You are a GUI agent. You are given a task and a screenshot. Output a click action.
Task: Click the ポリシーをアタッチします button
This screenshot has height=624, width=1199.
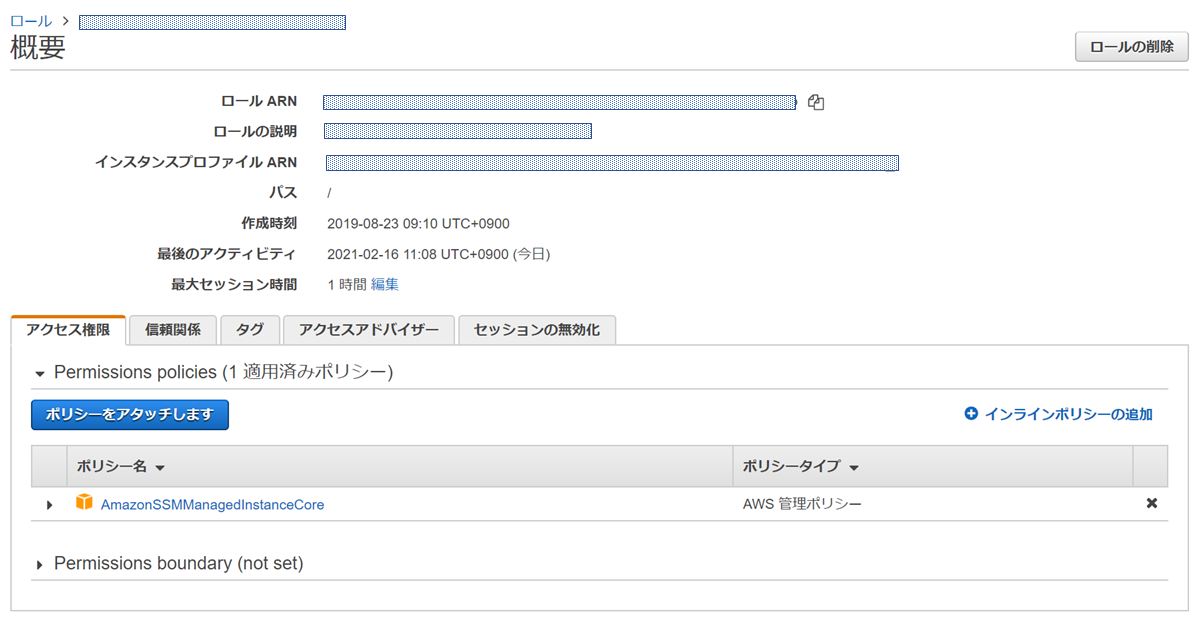point(130,414)
